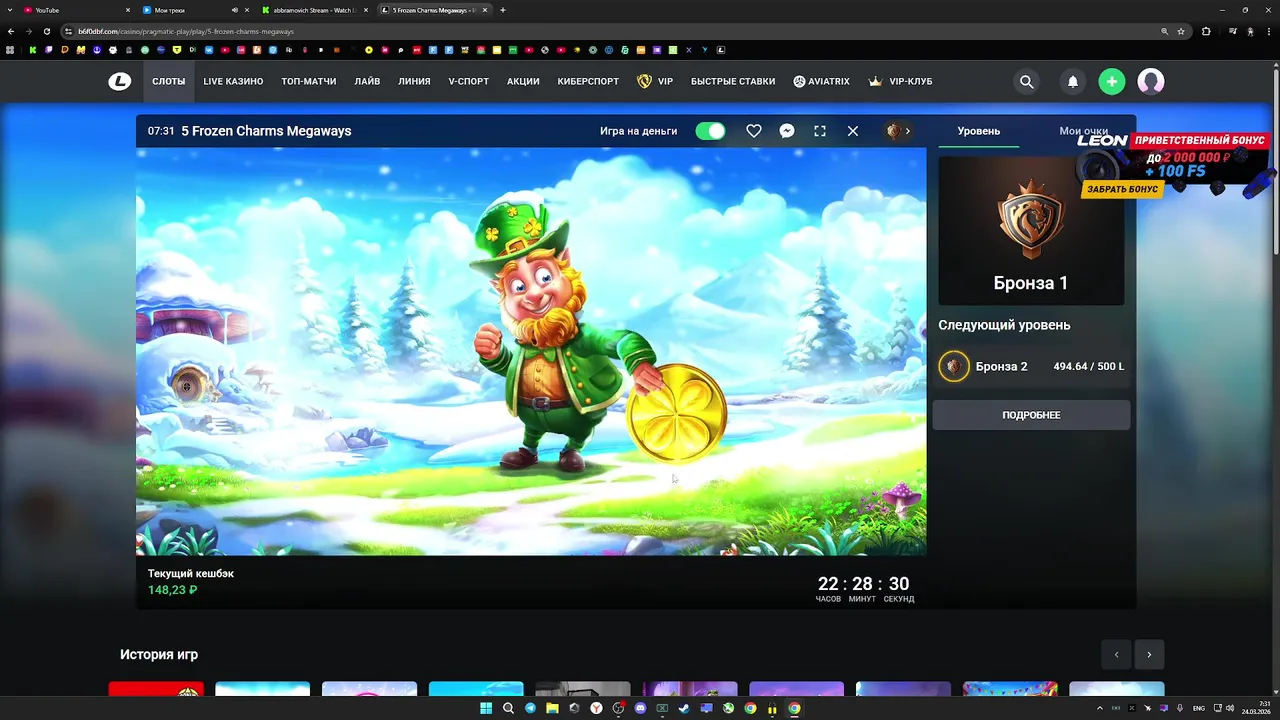
Task: Open Telegram from the taskbar
Action: (530, 708)
